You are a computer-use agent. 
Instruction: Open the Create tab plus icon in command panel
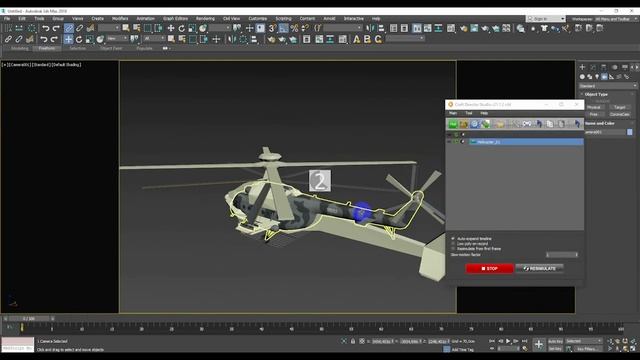tap(582, 67)
